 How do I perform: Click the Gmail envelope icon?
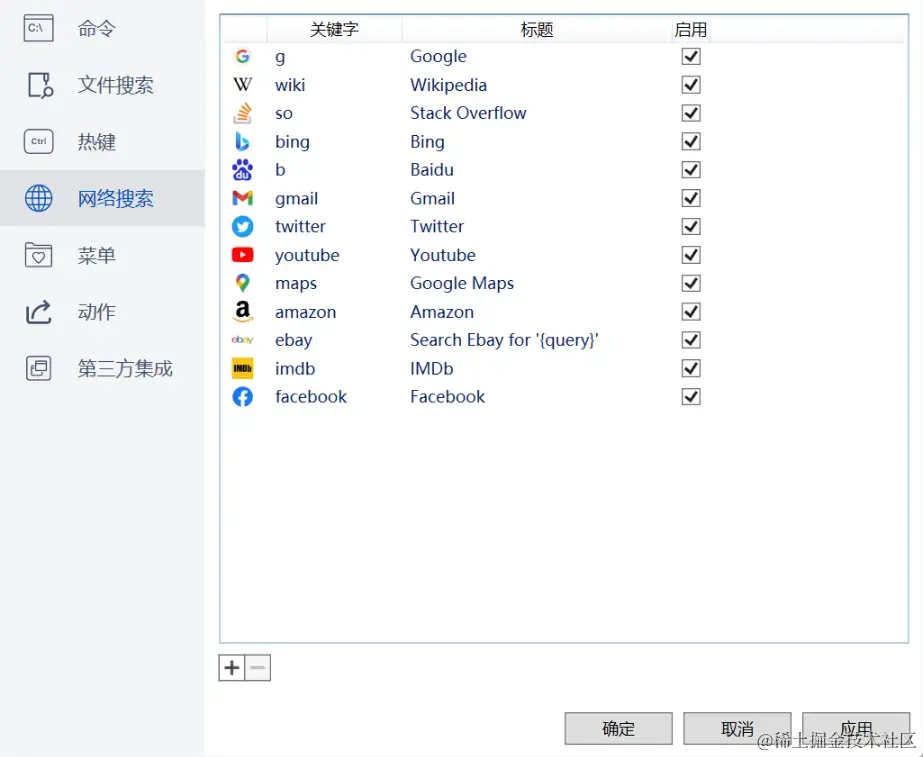[243, 198]
